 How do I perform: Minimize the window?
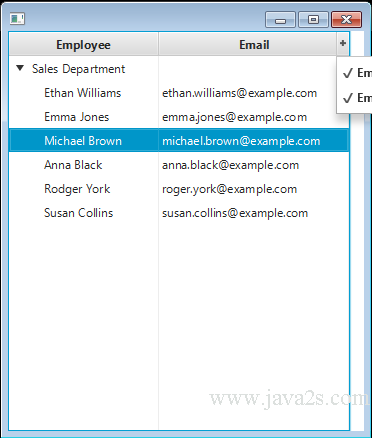click(280, 20)
